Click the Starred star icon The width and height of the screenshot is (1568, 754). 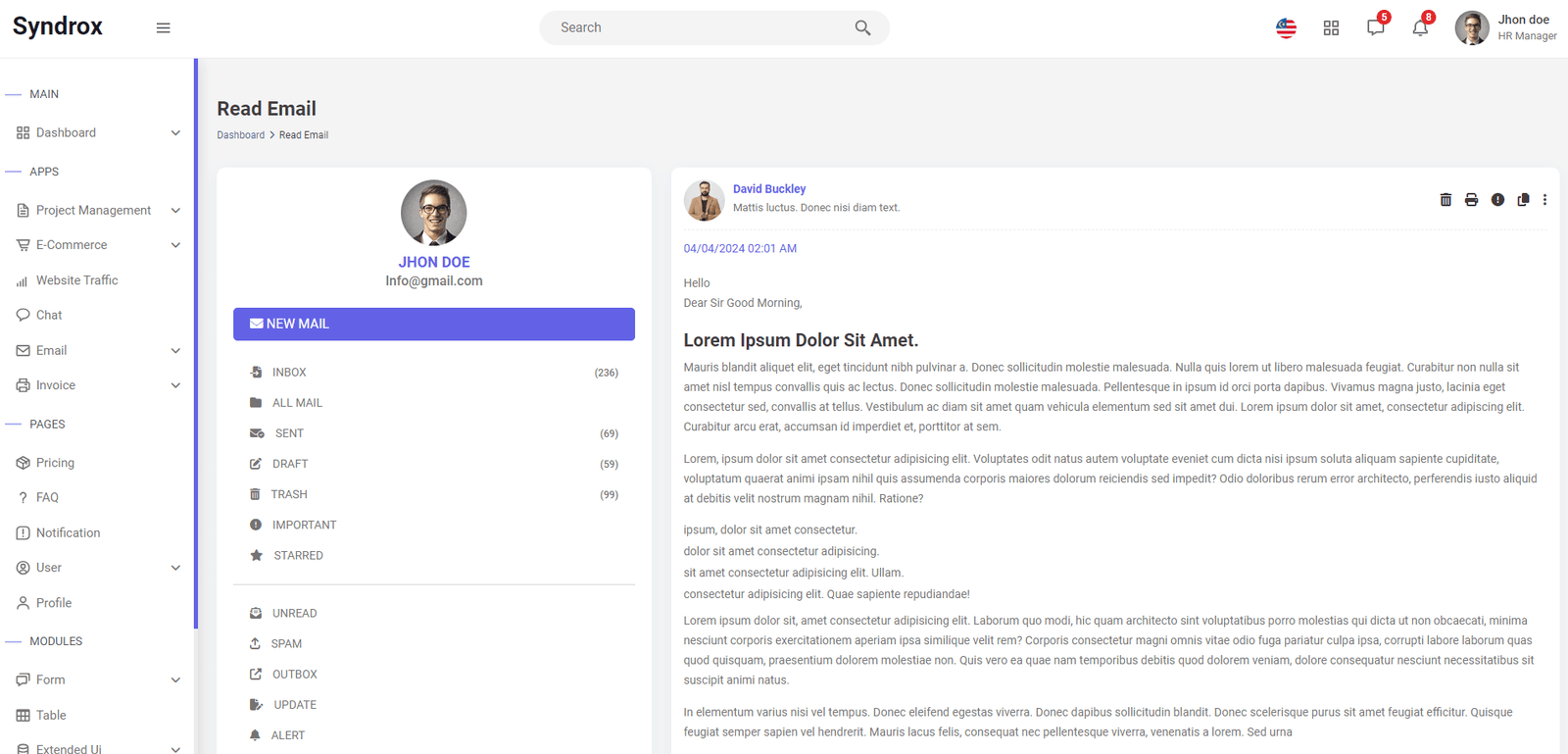pyautogui.click(x=256, y=555)
